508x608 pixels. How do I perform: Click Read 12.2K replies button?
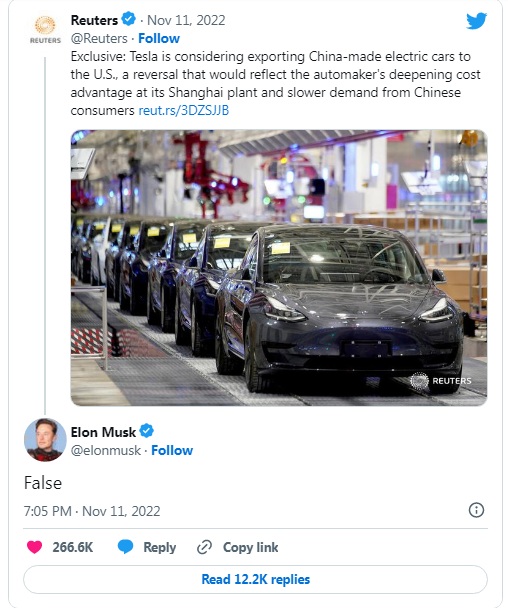coord(255,579)
